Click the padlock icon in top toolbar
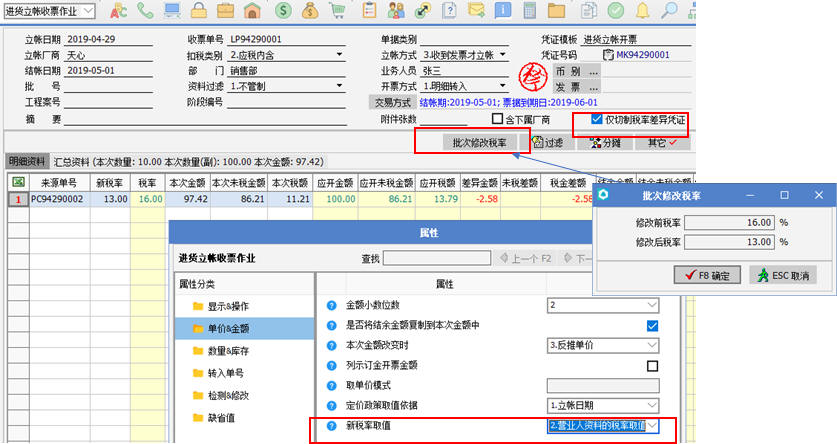 tap(201, 11)
